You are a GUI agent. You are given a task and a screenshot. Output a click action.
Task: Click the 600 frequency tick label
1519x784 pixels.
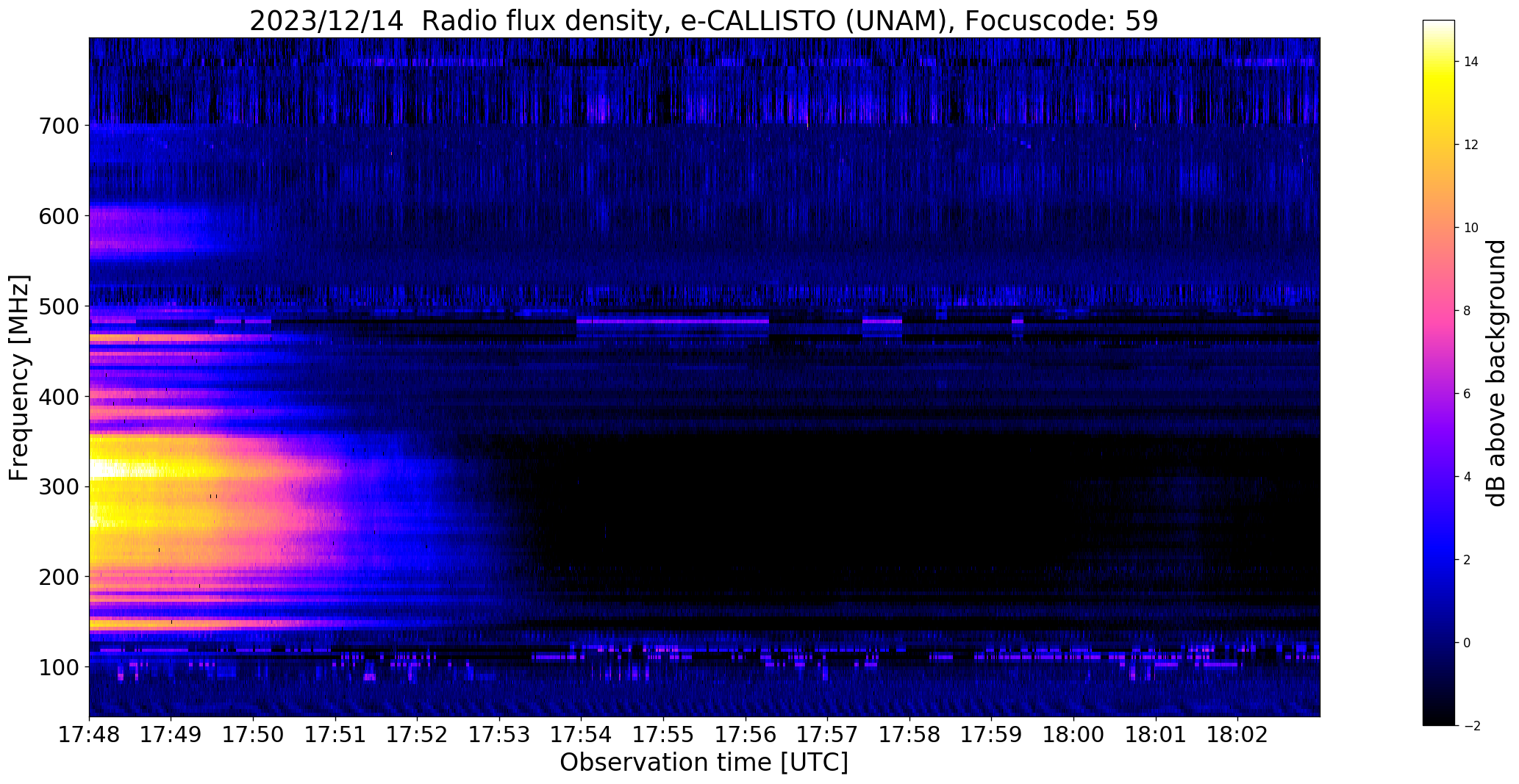[x=58, y=216]
